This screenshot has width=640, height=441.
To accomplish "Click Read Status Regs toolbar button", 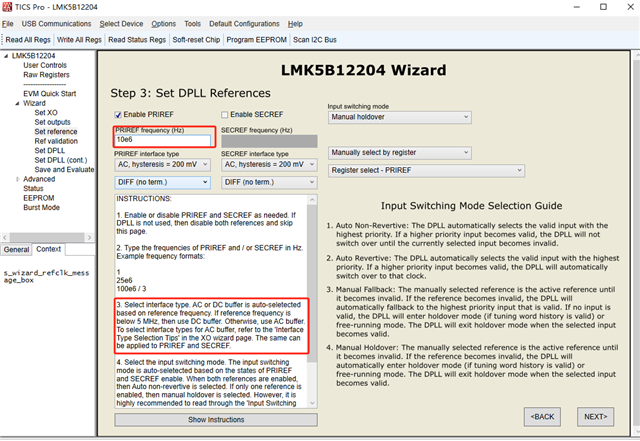I will point(137,40).
